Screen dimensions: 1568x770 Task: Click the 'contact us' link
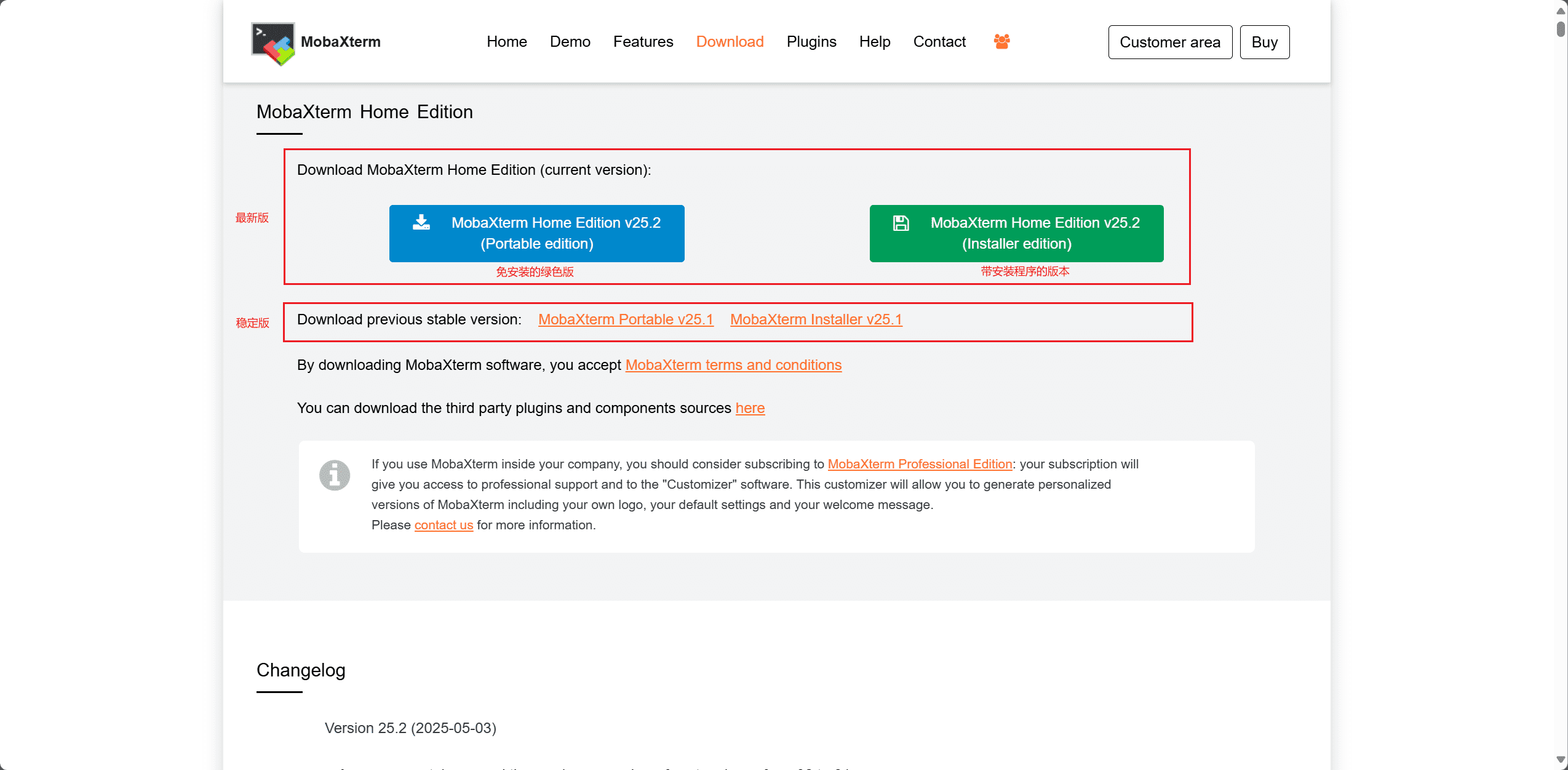point(444,525)
